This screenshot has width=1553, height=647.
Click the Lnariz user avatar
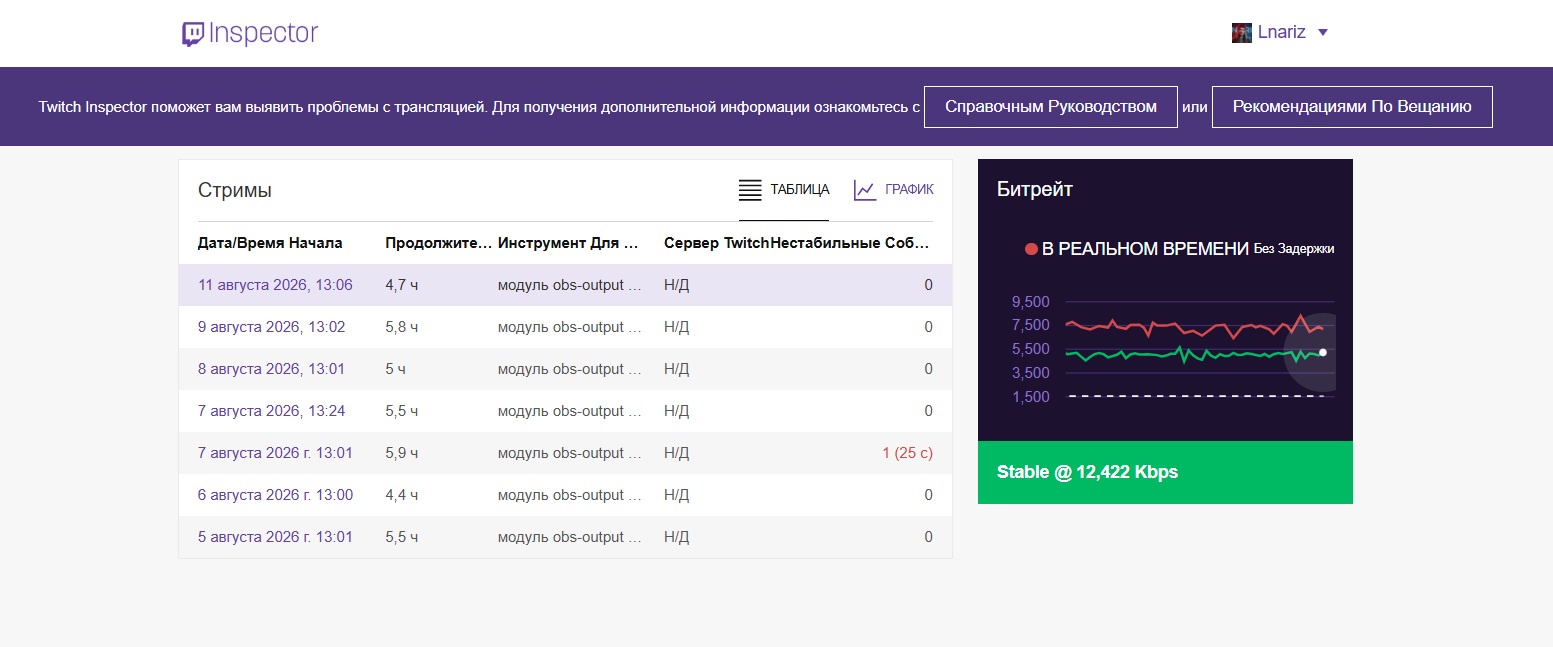click(x=1241, y=33)
